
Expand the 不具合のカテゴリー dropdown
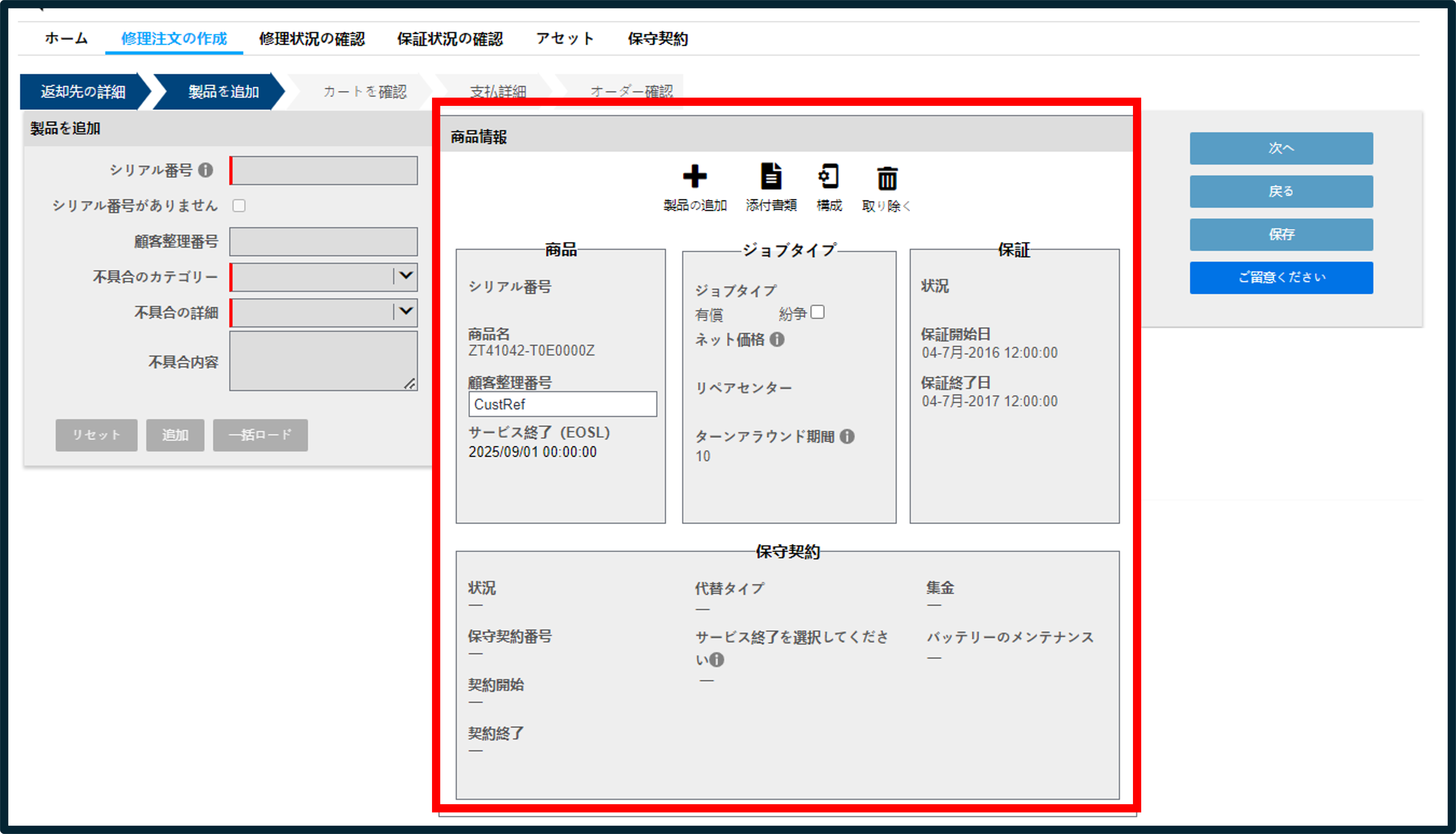point(324,277)
